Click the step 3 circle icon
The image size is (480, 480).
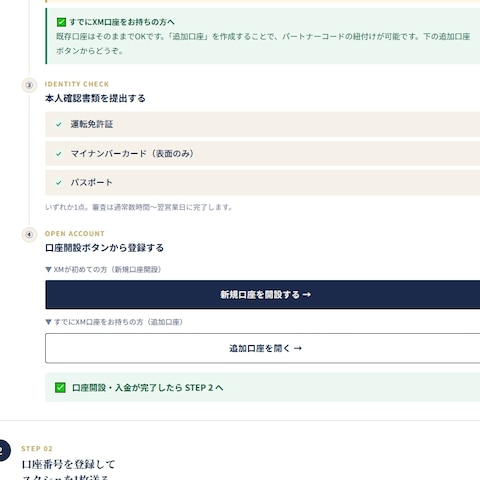29,85
